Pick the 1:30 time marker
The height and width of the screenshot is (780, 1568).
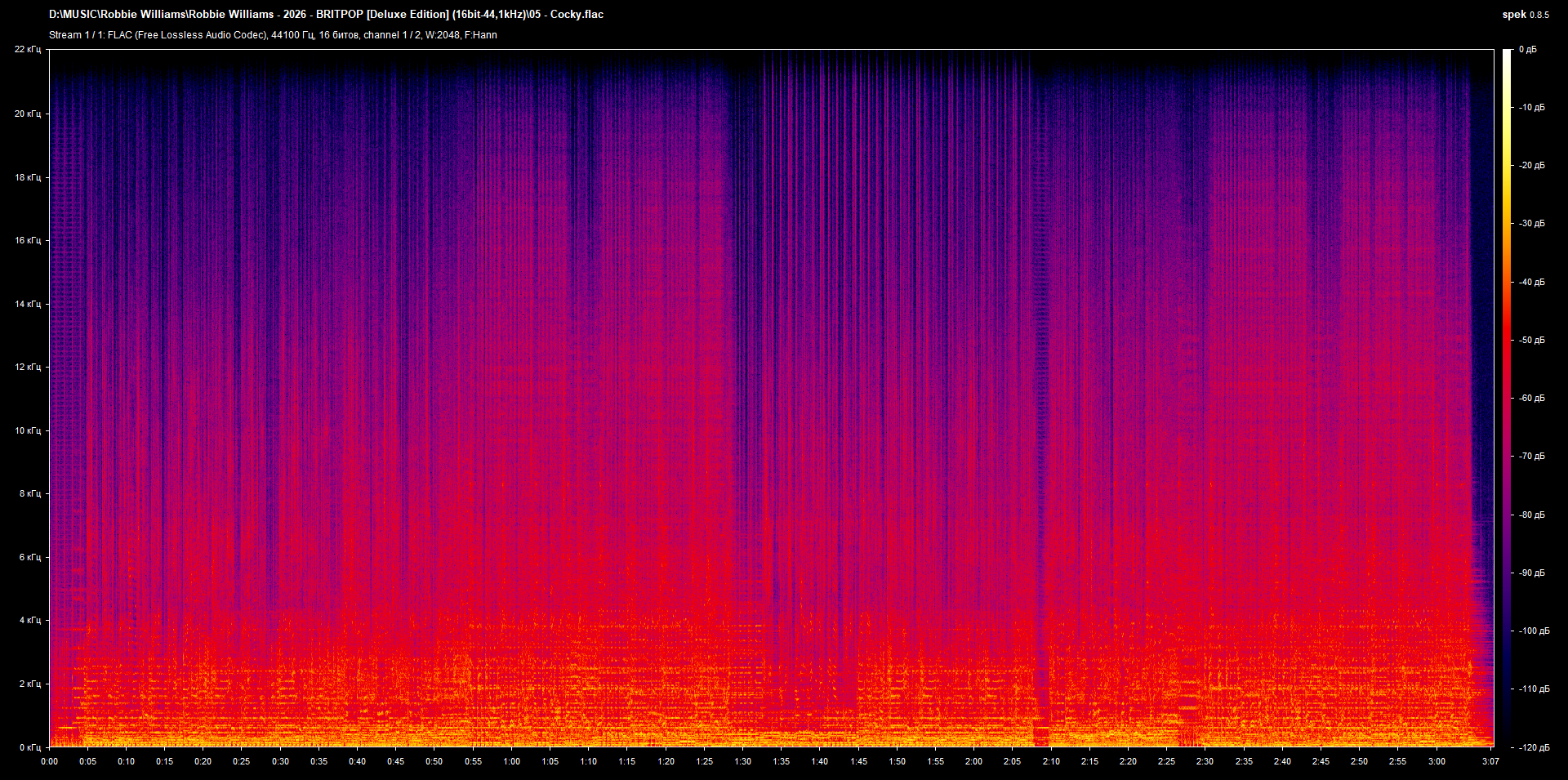[x=742, y=761]
